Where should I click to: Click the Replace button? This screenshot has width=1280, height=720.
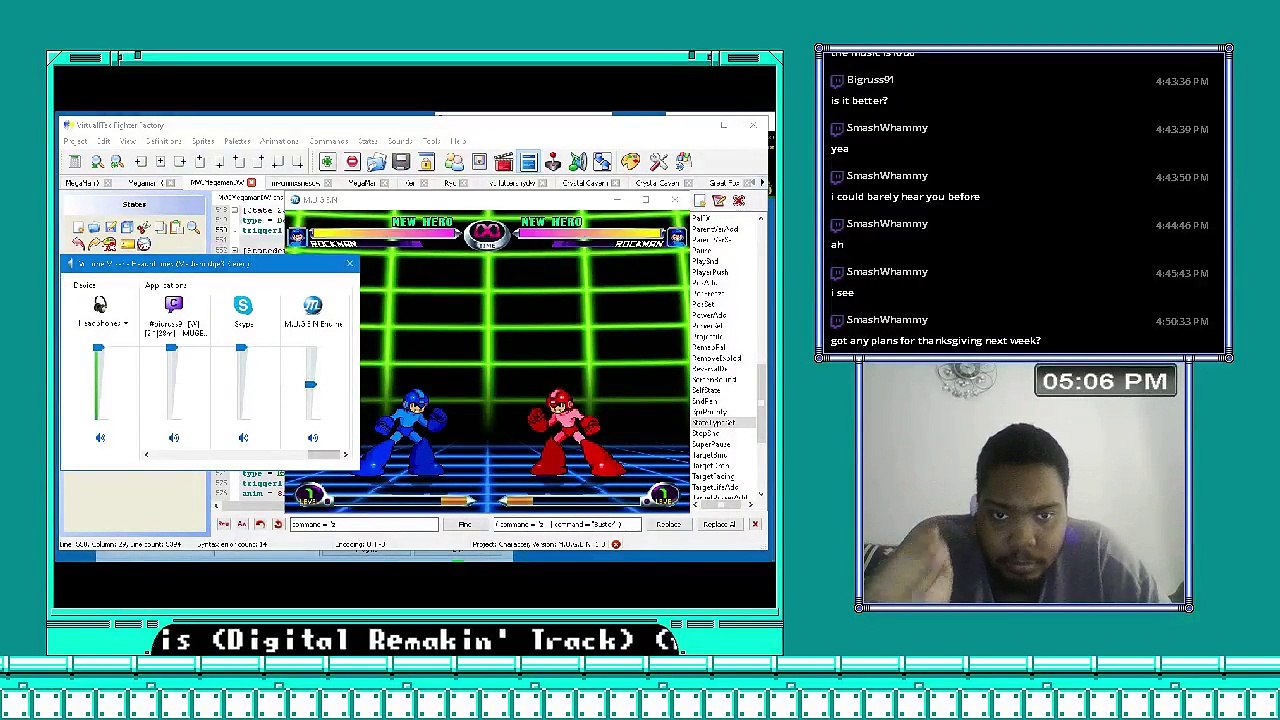(x=668, y=525)
